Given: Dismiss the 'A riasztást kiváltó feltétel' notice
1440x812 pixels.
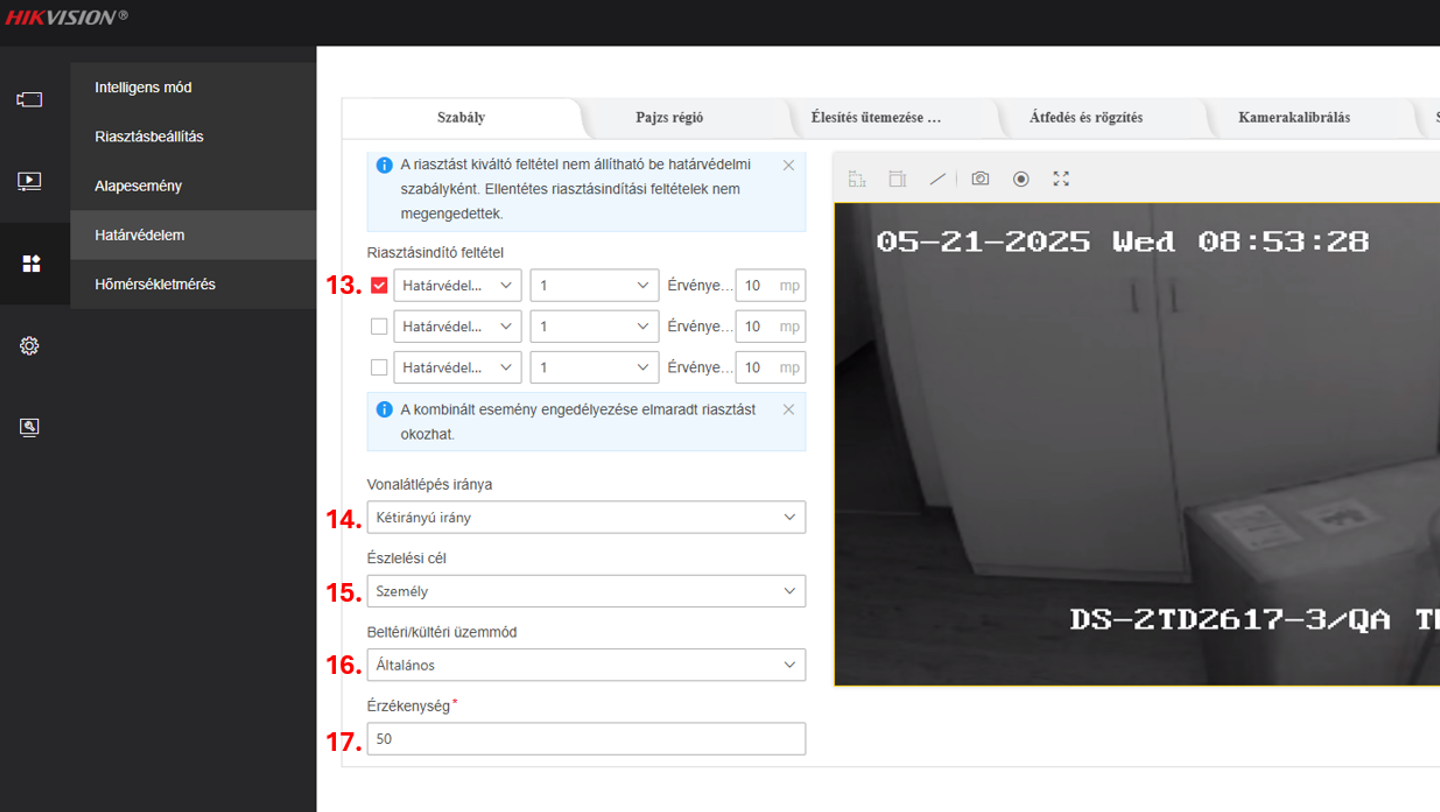Looking at the screenshot, I should (788, 165).
